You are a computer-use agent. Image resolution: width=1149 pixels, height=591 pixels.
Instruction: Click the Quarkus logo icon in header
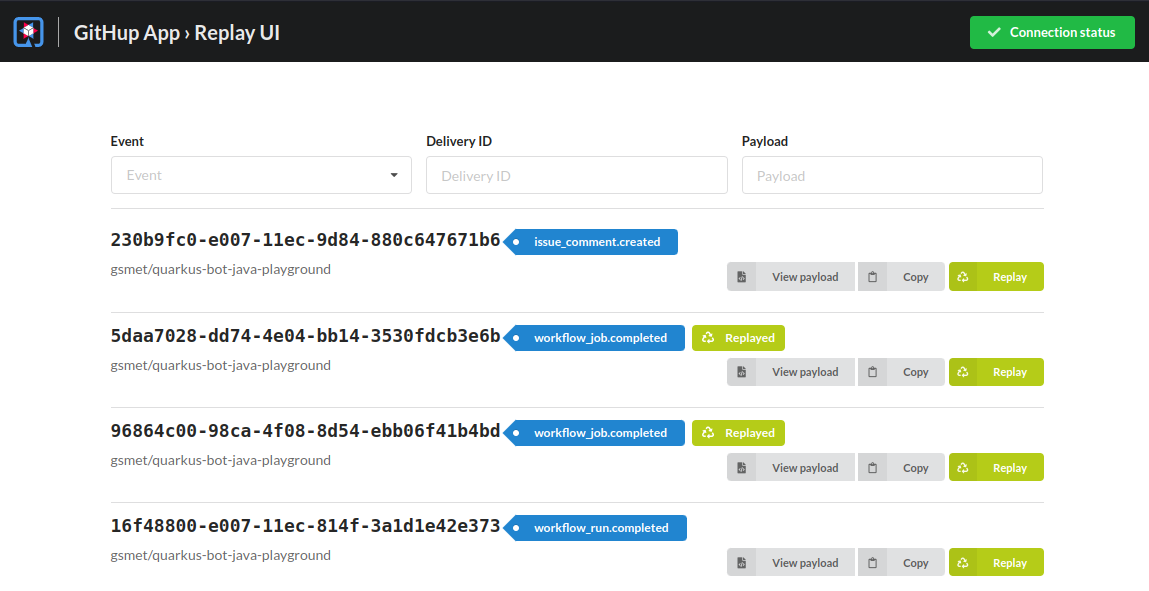coord(29,32)
